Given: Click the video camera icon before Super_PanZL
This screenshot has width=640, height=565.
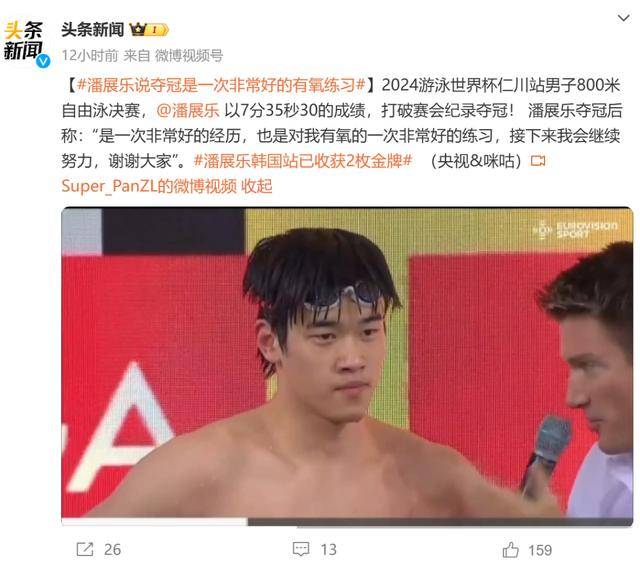Looking at the screenshot, I should point(538,161).
